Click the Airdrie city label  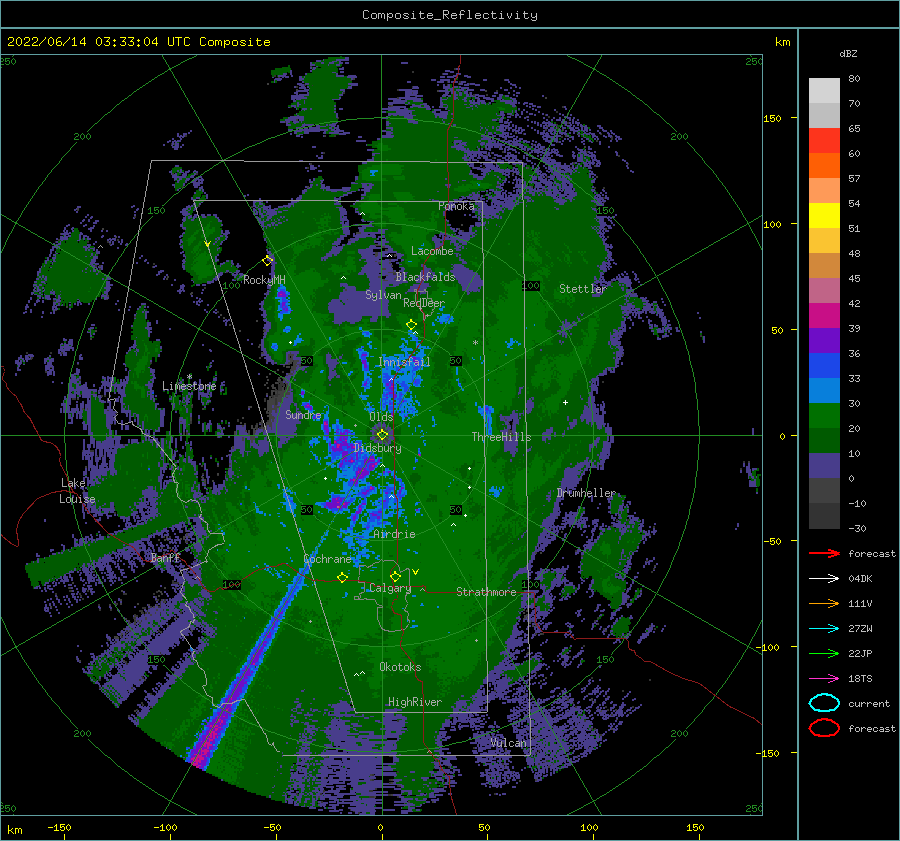click(394, 534)
